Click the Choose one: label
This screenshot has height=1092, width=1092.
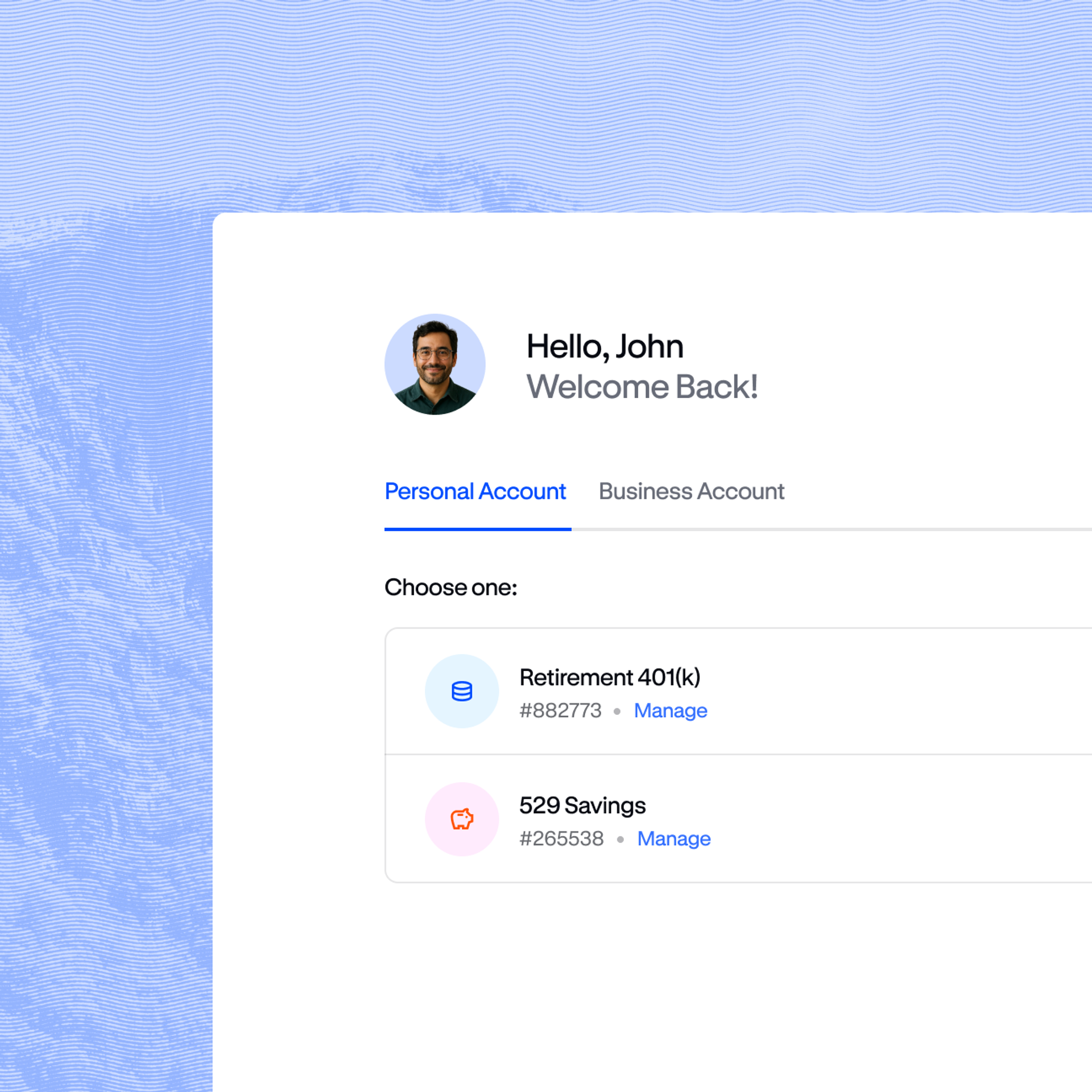451,588
